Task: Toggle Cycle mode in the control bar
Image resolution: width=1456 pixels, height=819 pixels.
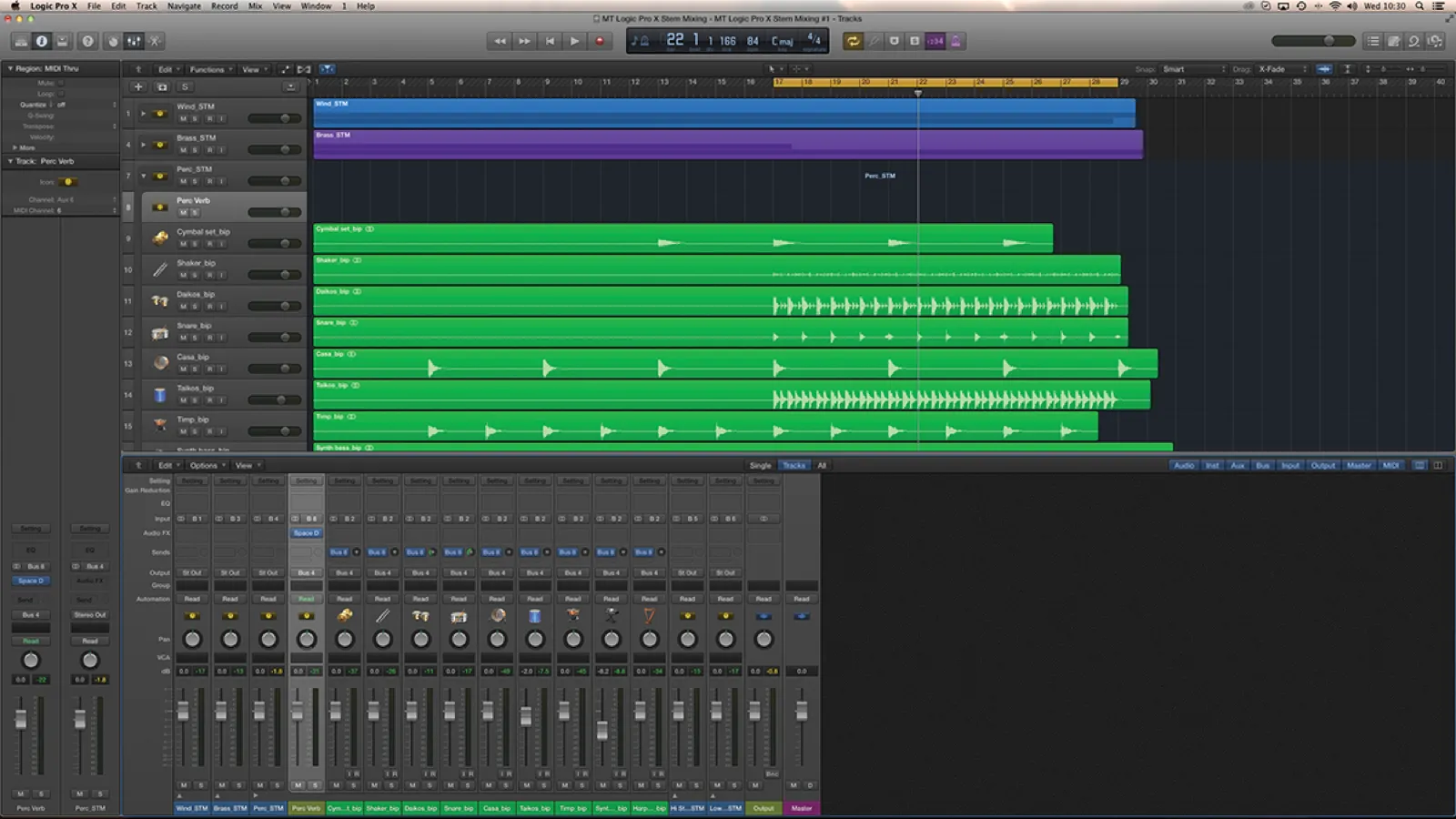Action: point(853,41)
